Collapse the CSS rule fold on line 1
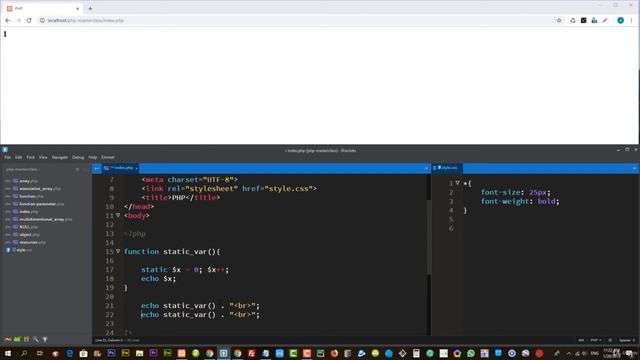This screenshot has width=640, height=360. tap(458, 183)
